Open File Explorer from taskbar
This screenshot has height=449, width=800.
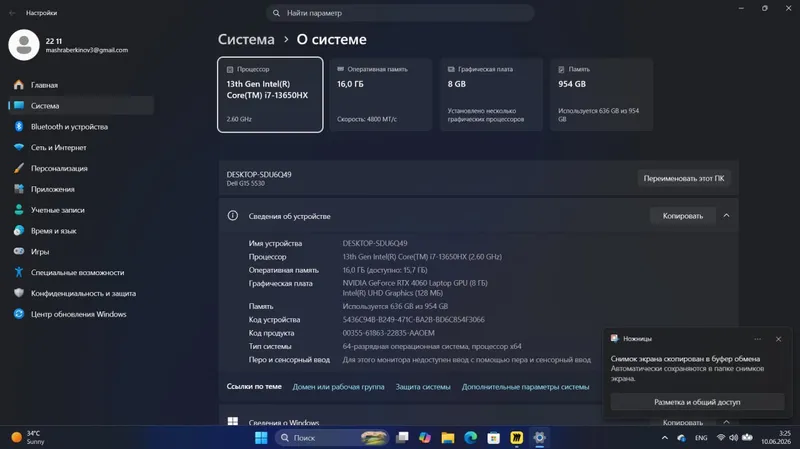(x=448, y=438)
